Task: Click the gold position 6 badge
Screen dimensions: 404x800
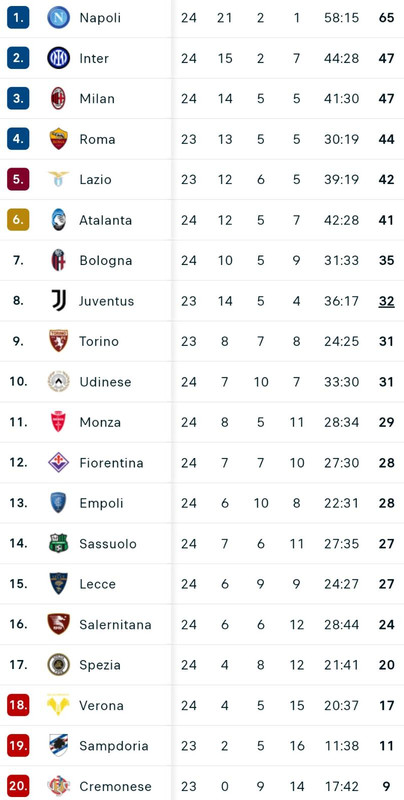Action: tap(18, 220)
